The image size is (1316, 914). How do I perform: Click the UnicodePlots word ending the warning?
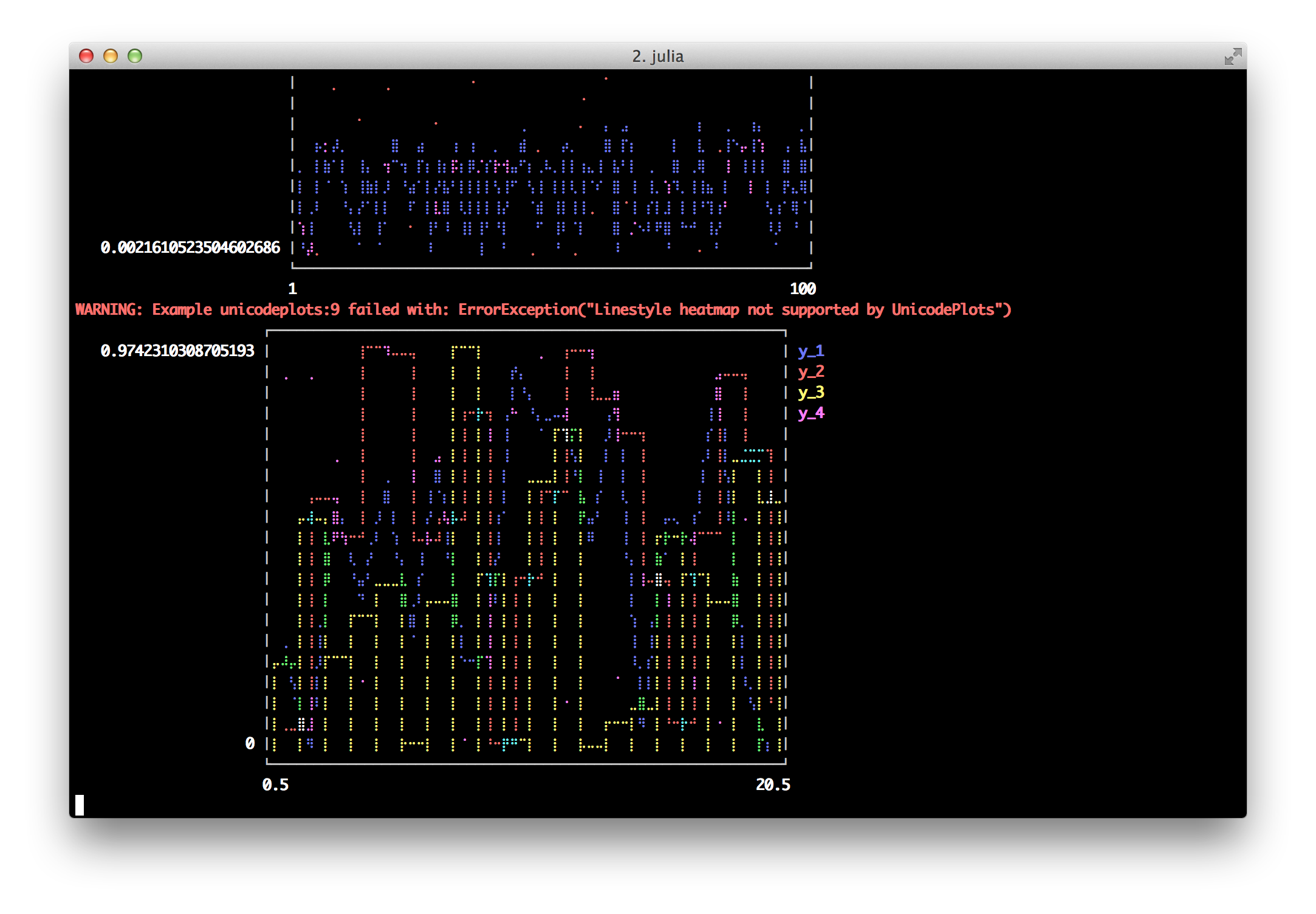(943, 309)
